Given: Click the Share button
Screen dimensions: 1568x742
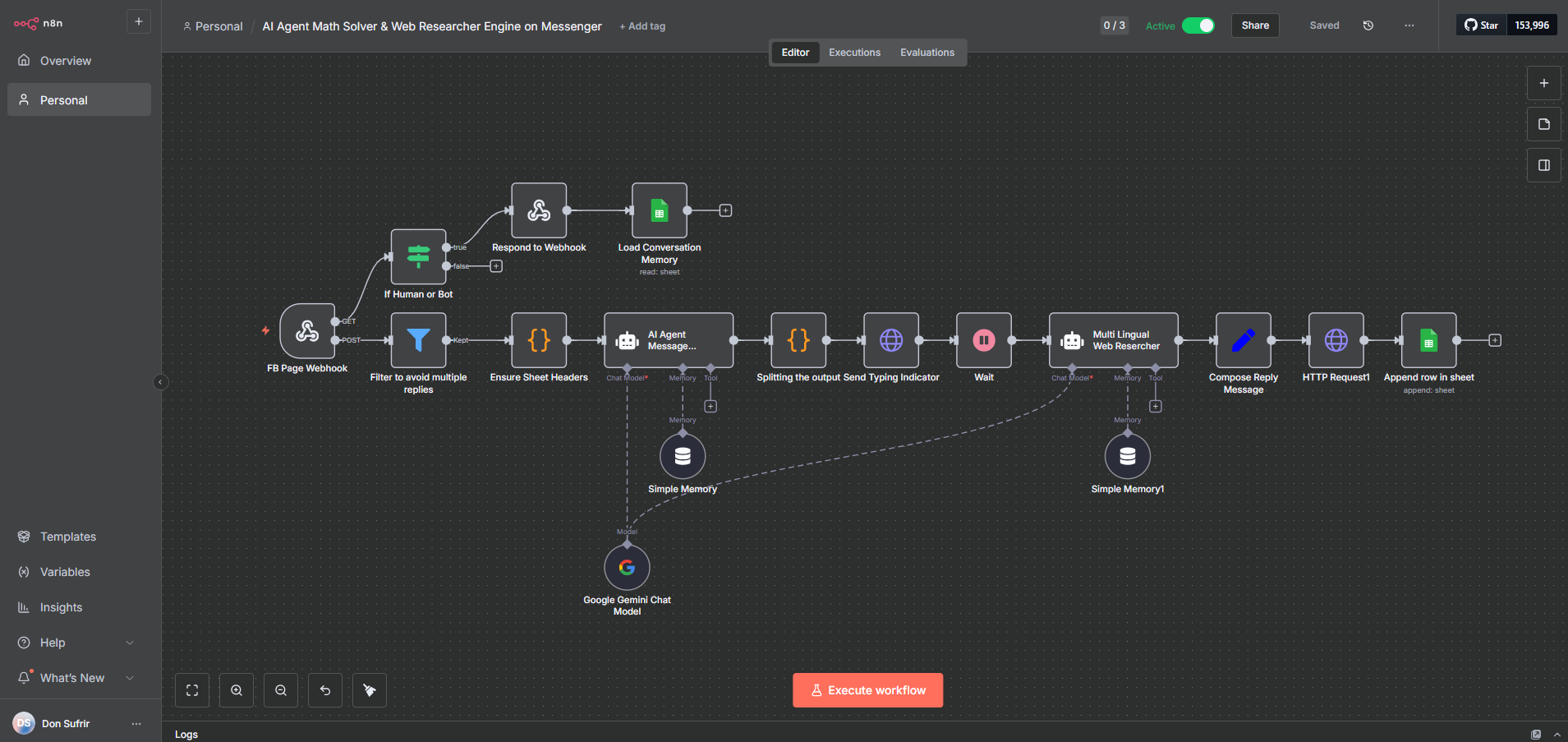Looking at the screenshot, I should (x=1254, y=25).
